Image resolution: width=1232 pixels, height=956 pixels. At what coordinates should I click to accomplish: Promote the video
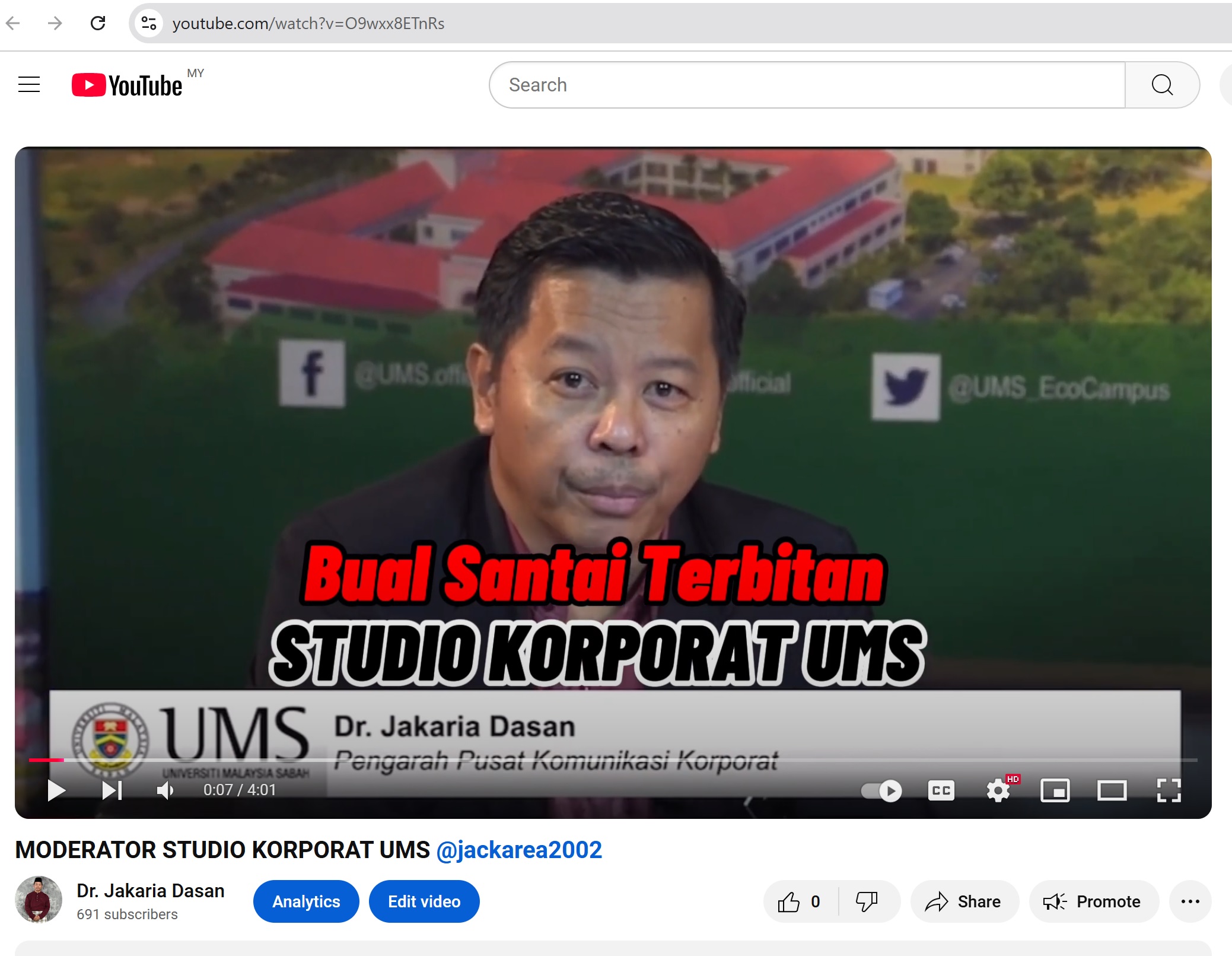pos(1093,901)
